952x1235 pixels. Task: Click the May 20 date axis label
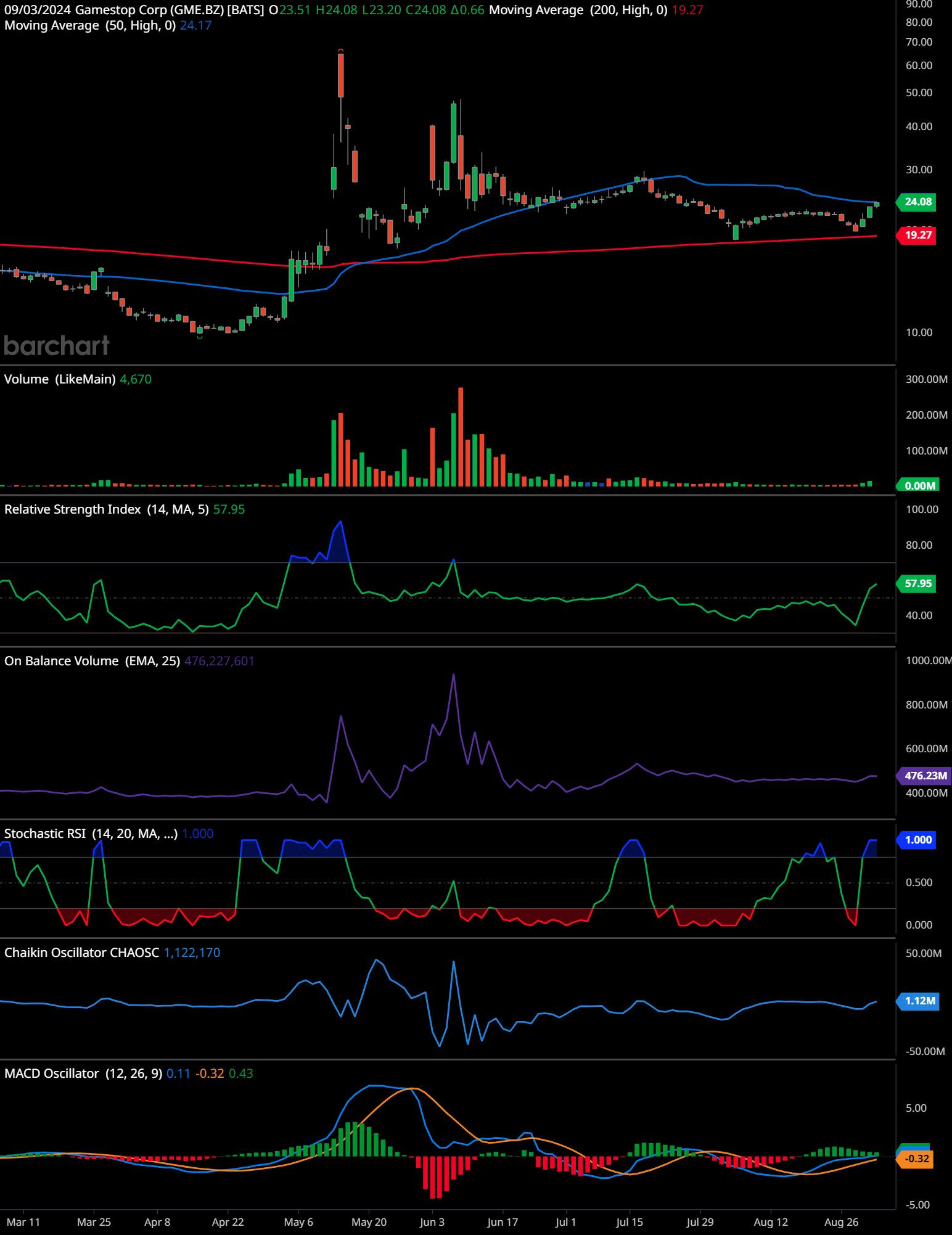point(369,1222)
